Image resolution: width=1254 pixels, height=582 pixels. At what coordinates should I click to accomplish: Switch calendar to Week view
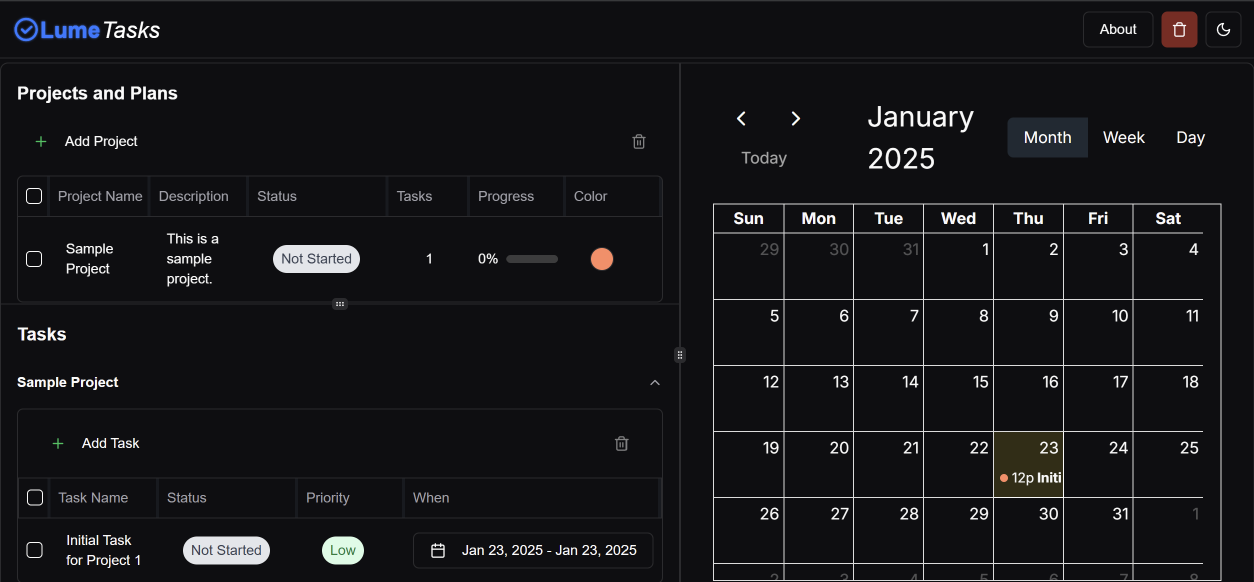(x=1123, y=138)
